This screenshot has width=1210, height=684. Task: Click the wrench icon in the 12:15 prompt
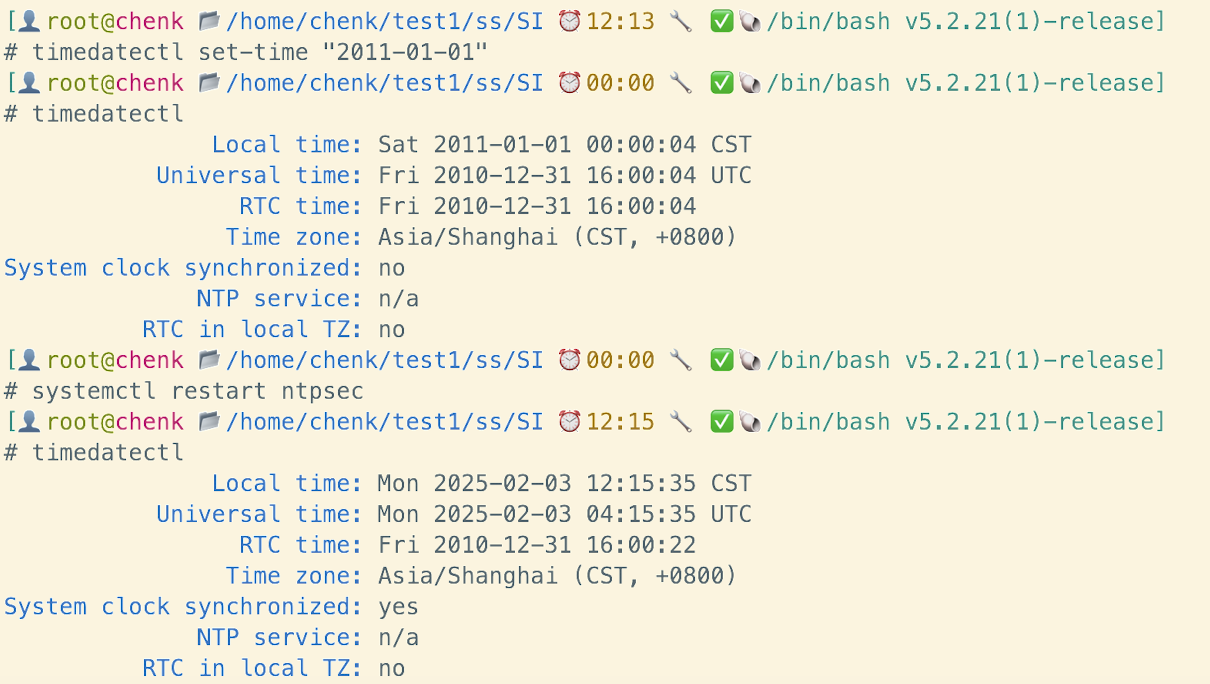tap(681, 422)
